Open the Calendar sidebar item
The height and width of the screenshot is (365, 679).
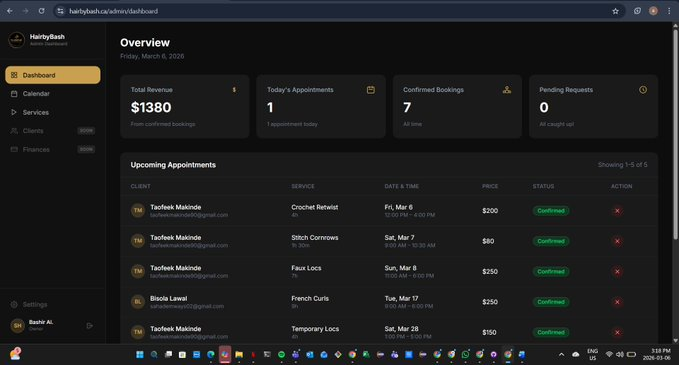[53, 94]
